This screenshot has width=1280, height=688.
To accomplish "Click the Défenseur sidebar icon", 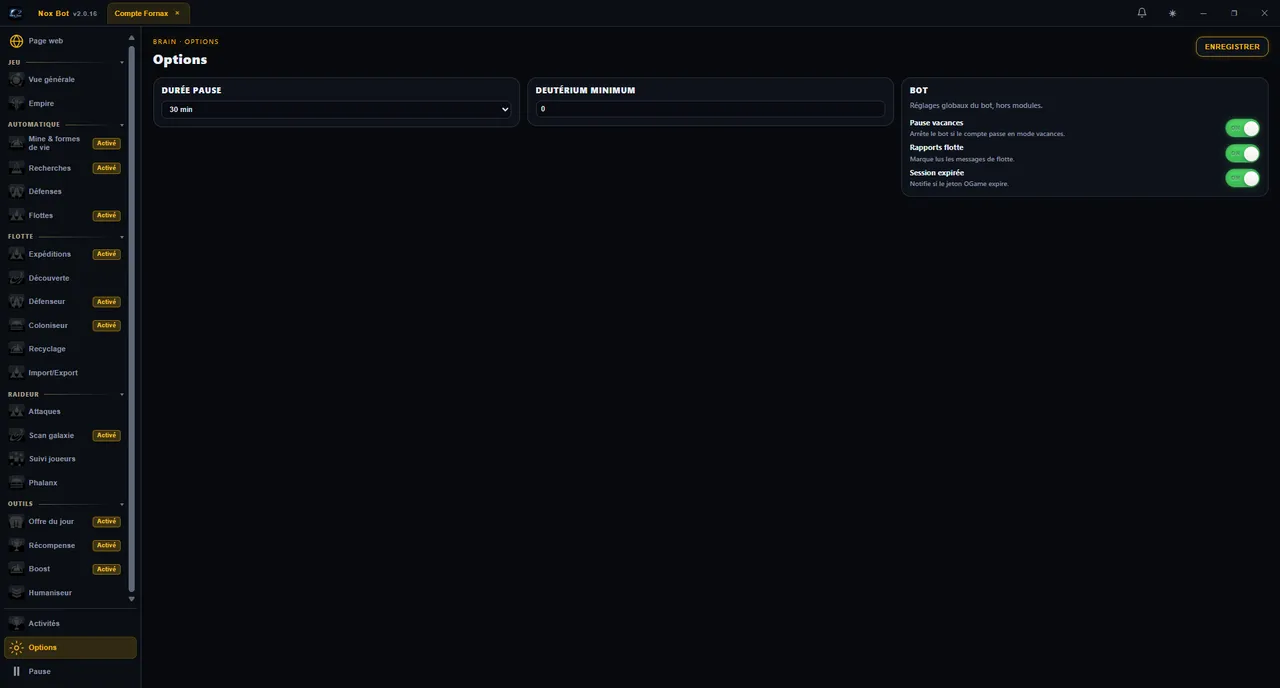I will point(16,301).
